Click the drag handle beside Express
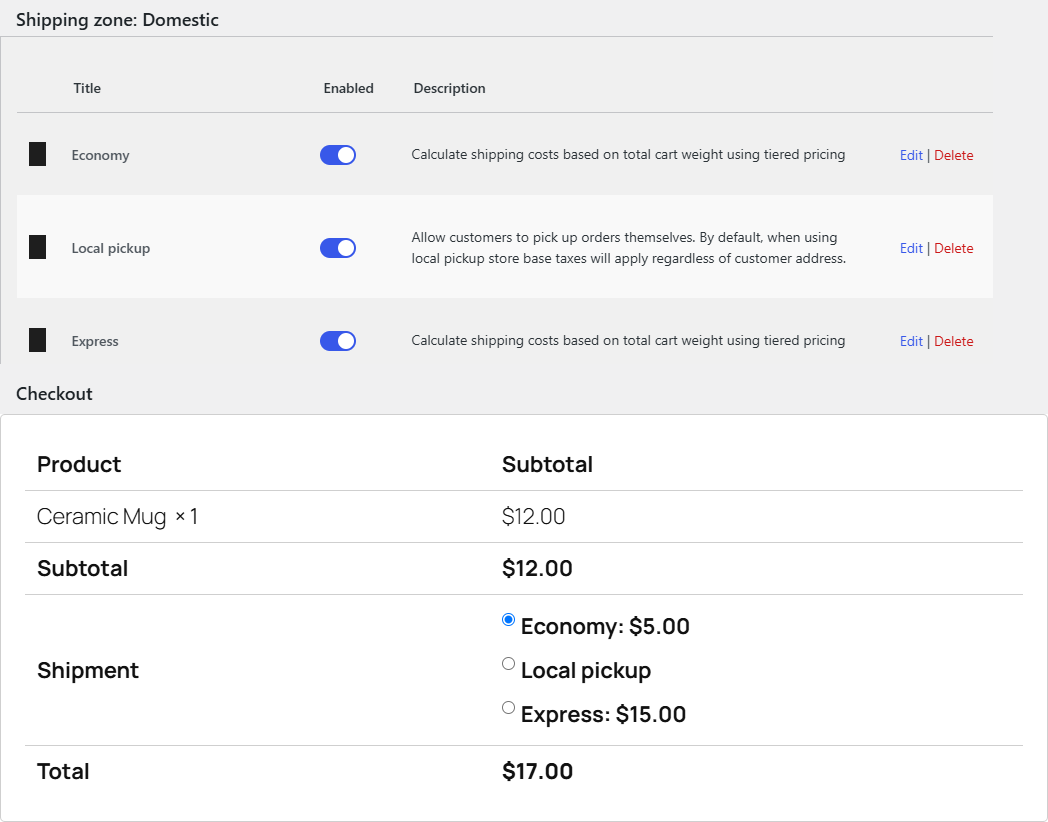The image size is (1048, 822). [x=37, y=340]
